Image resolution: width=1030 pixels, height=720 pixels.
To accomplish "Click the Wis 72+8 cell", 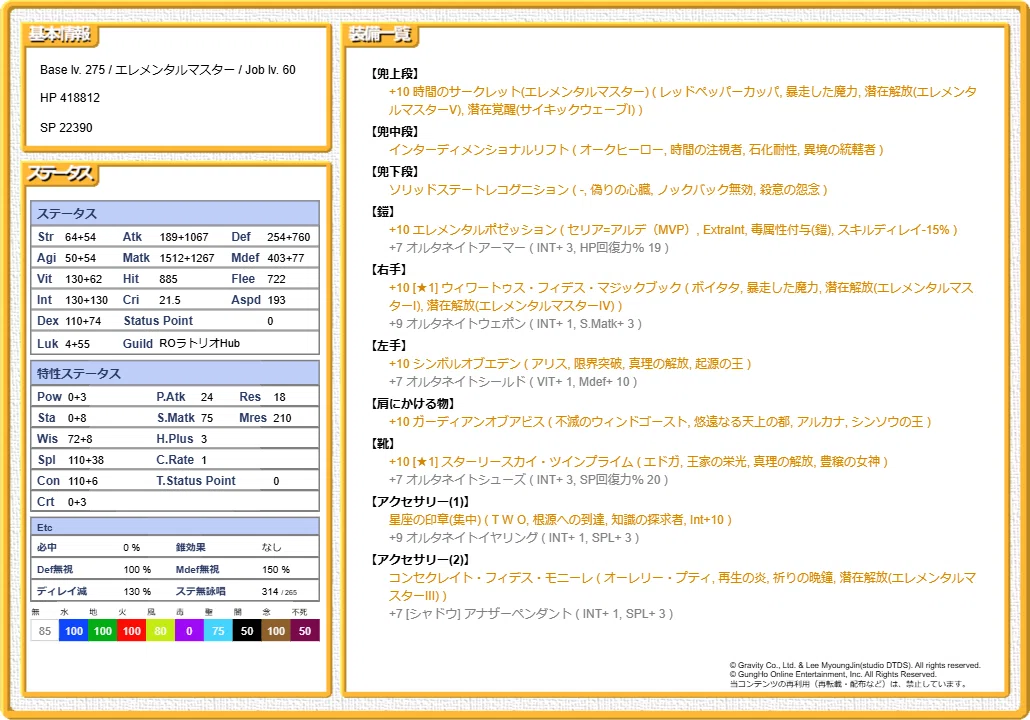I will (64, 439).
